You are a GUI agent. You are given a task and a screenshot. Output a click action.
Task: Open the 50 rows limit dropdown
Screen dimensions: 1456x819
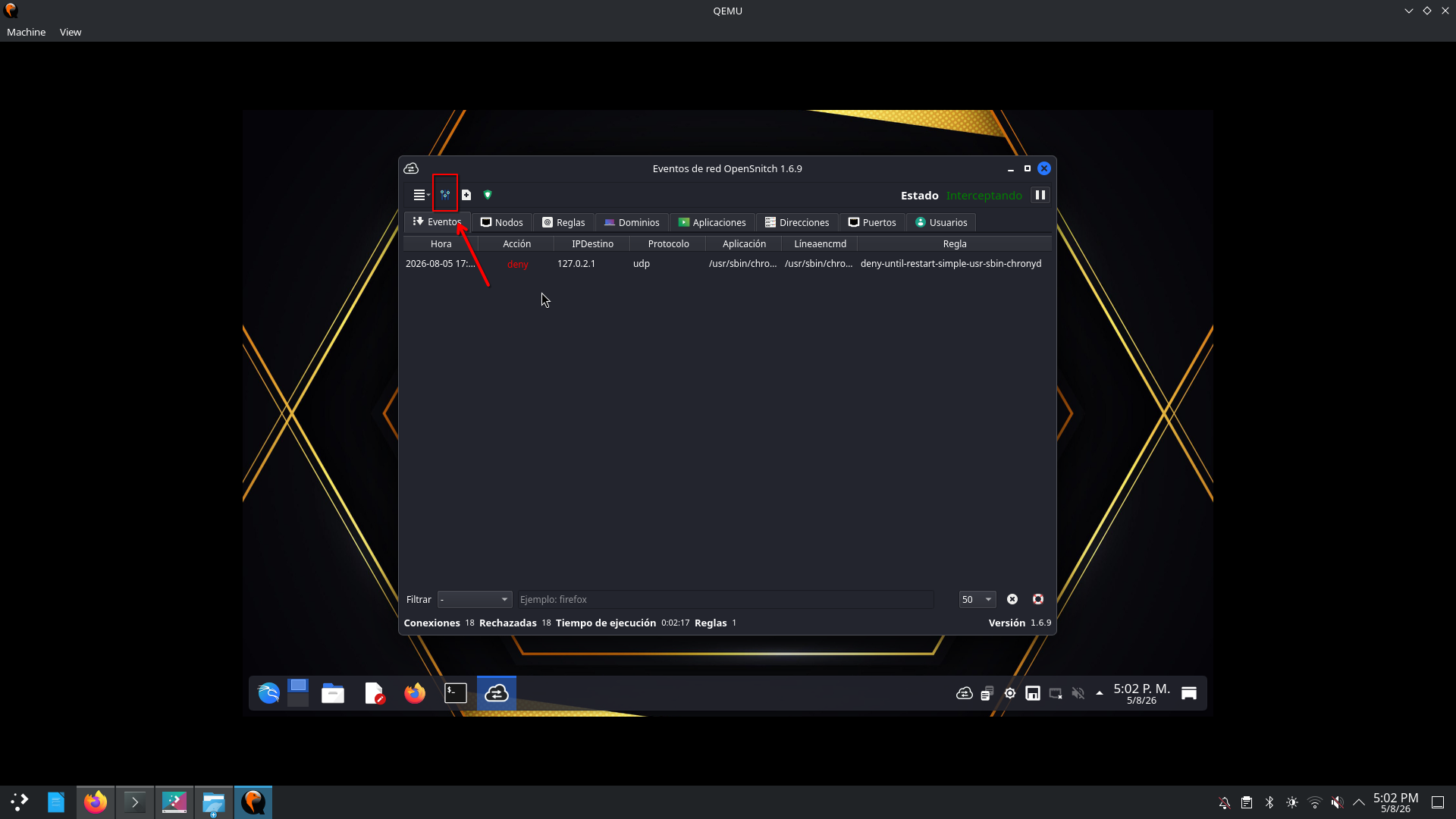[977, 599]
